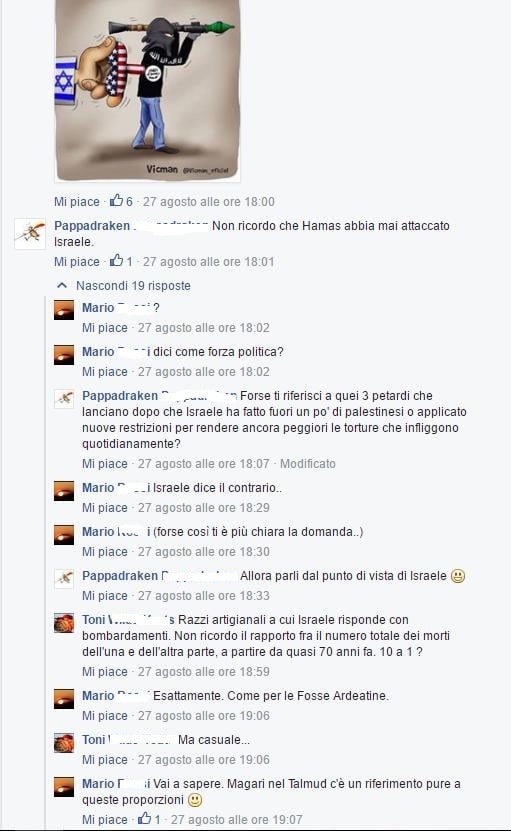Open timestamp 27 agosto alle ore 18:33
The image size is (511, 831).
point(204,596)
